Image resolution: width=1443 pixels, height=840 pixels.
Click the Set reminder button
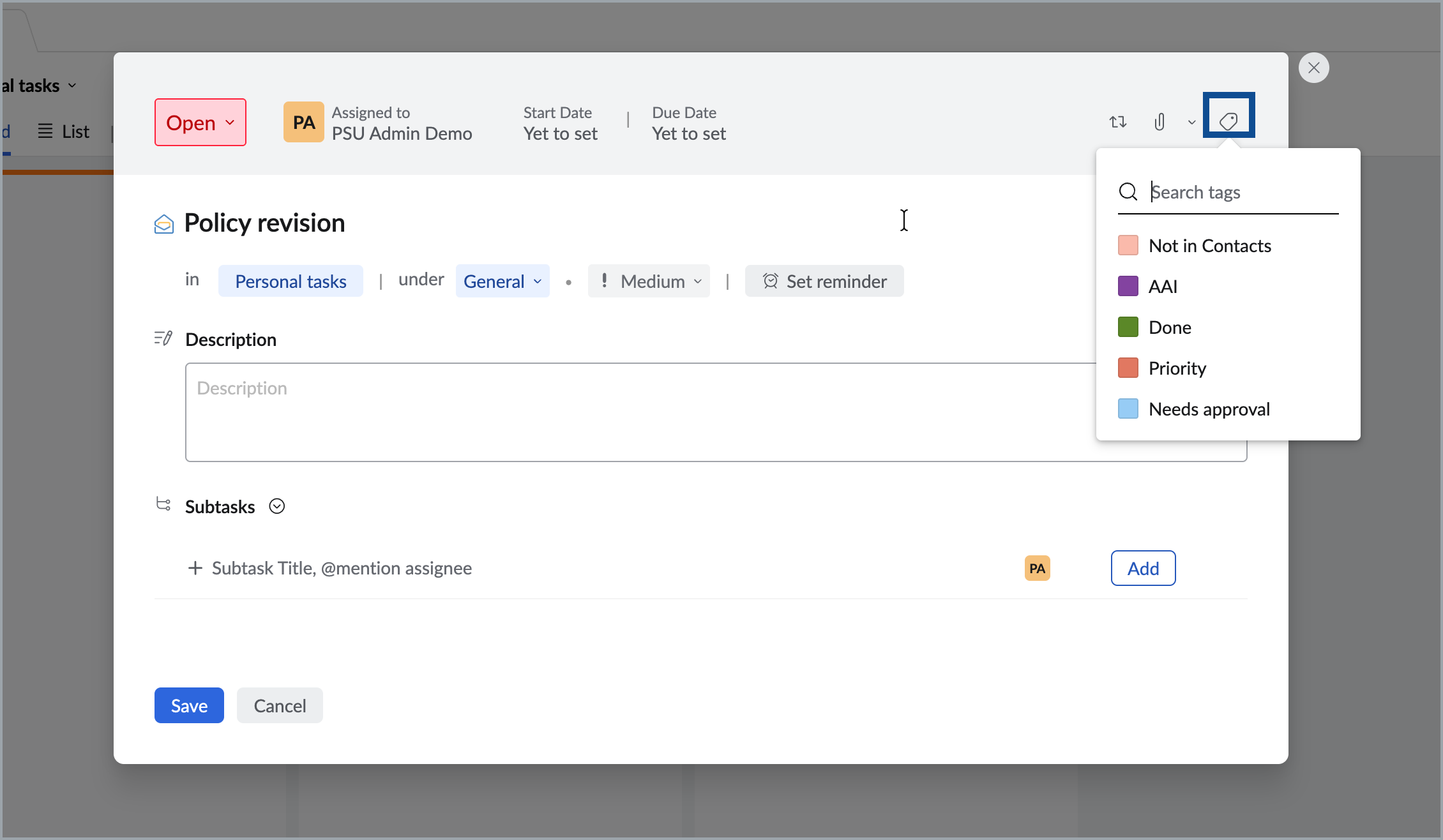coord(824,281)
